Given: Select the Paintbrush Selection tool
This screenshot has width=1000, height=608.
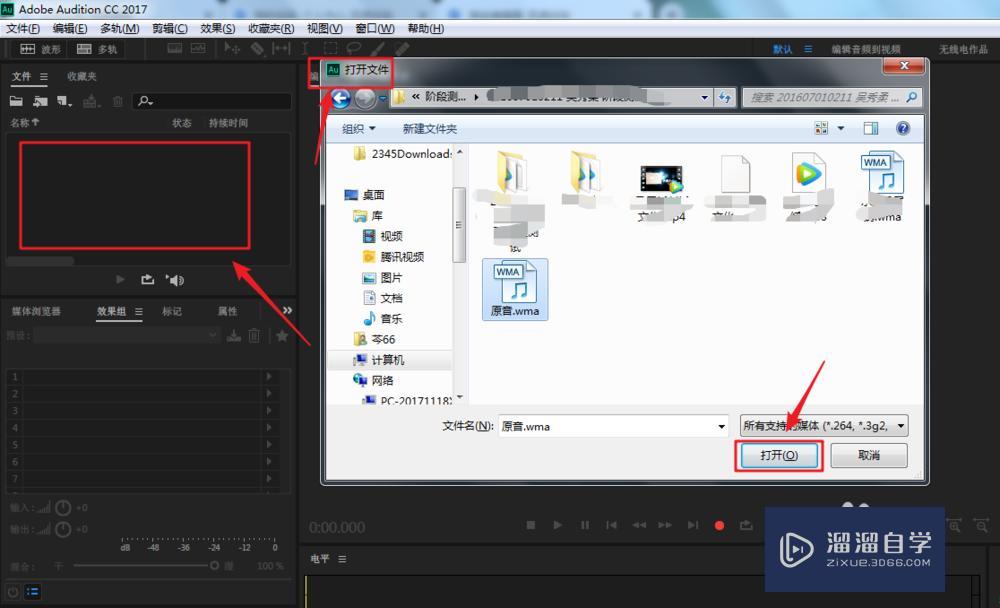Looking at the screenshot, I should click(x=378, y=48).
